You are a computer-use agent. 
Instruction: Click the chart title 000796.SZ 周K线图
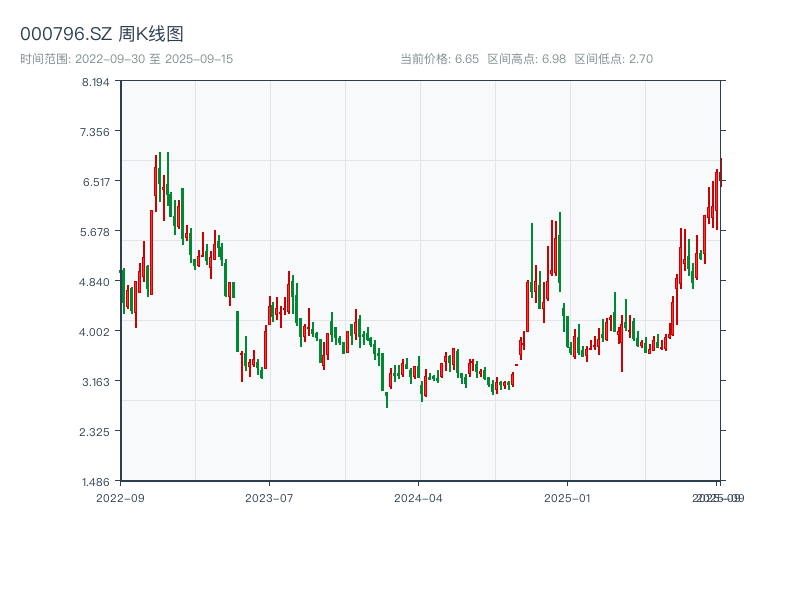click(102, 34)
